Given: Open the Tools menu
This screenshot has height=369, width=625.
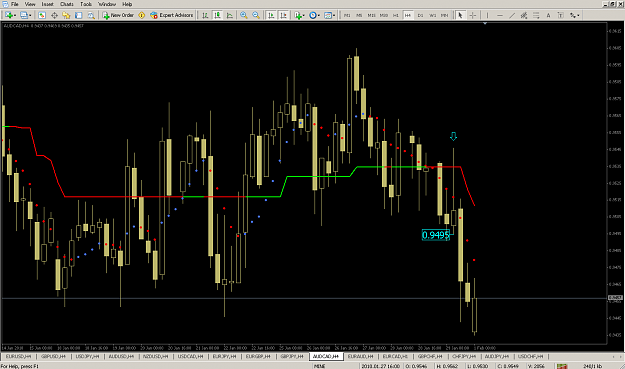Looking at the screenshot, I should (86, 4).
